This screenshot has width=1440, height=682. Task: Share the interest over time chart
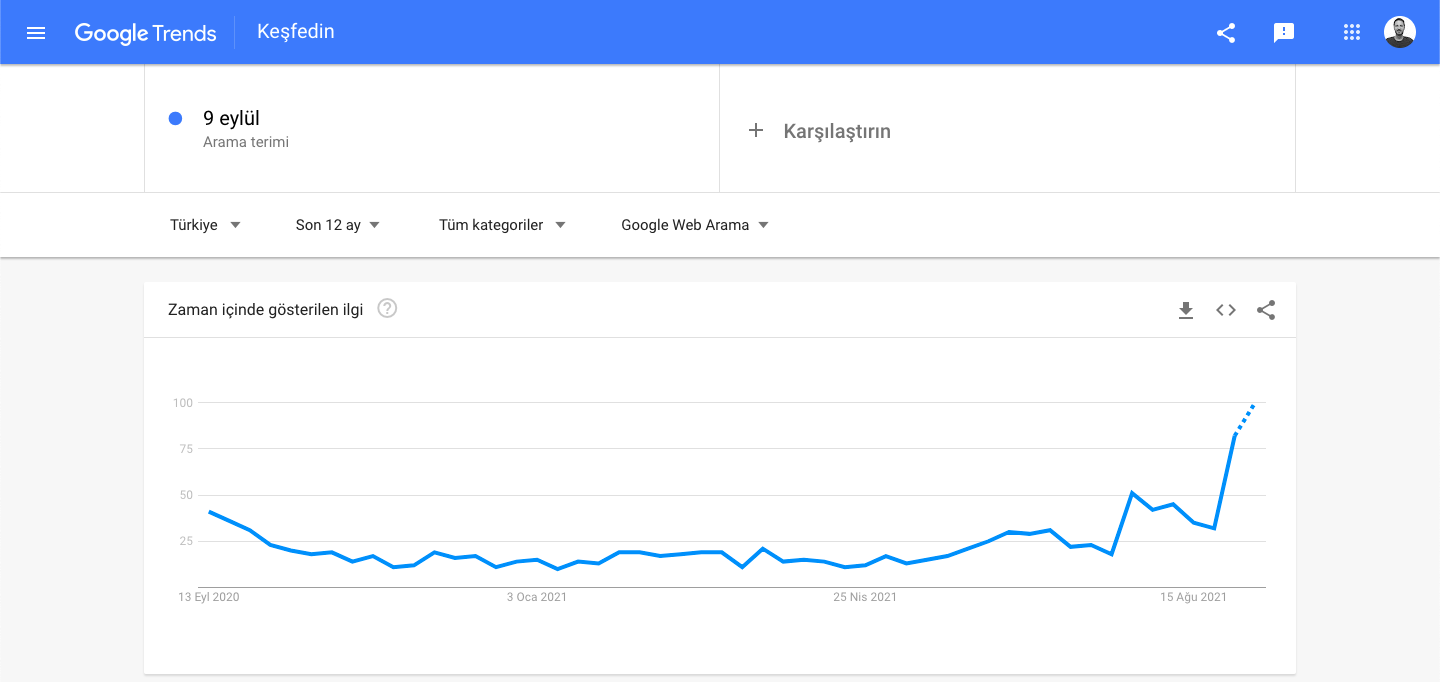point(1266,310)
